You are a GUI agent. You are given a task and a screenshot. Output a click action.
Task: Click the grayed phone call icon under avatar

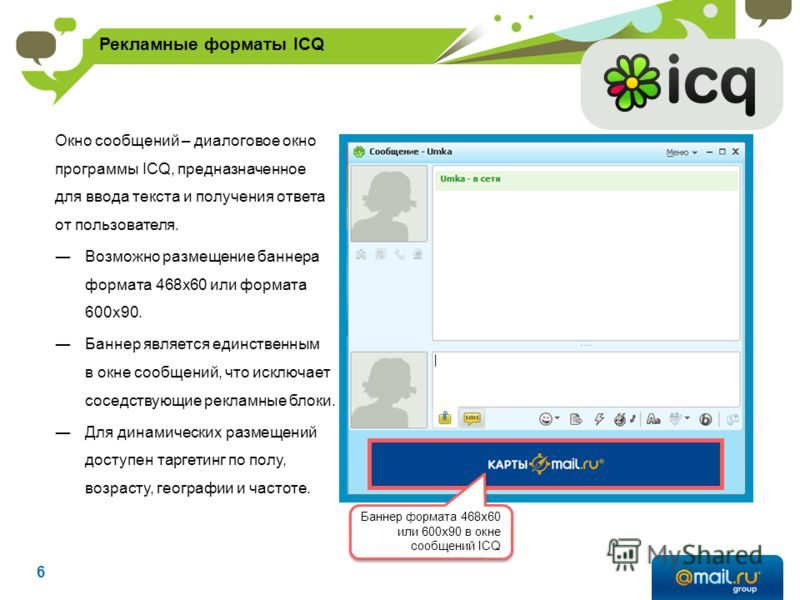click(x=399, y=254)
